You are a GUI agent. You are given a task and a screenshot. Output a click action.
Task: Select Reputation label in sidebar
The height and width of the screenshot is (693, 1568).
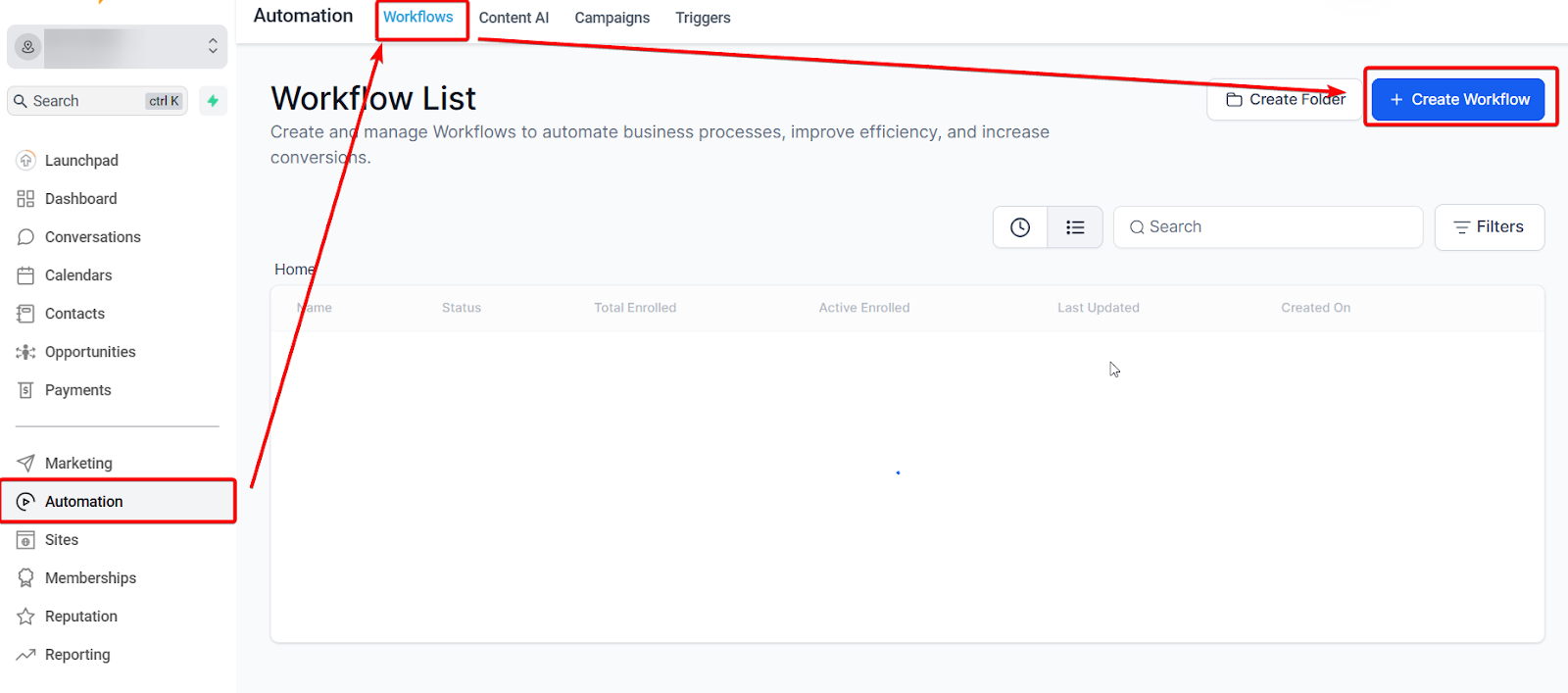[81, 617]
